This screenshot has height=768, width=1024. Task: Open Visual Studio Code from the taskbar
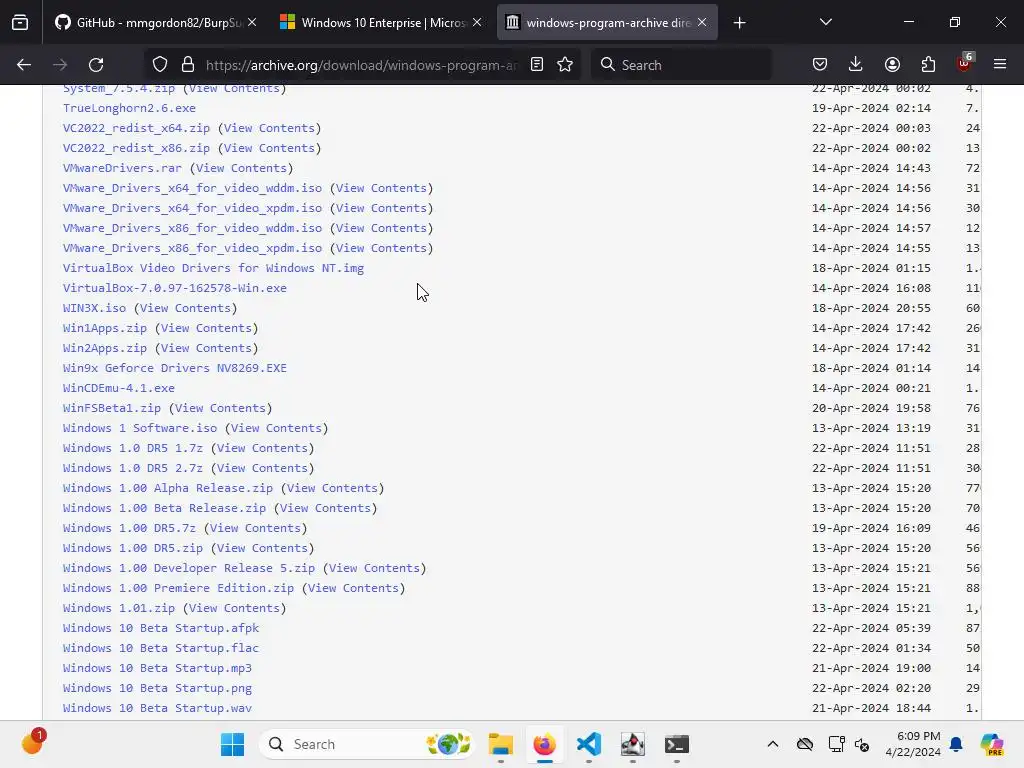[x=588, y=744]
